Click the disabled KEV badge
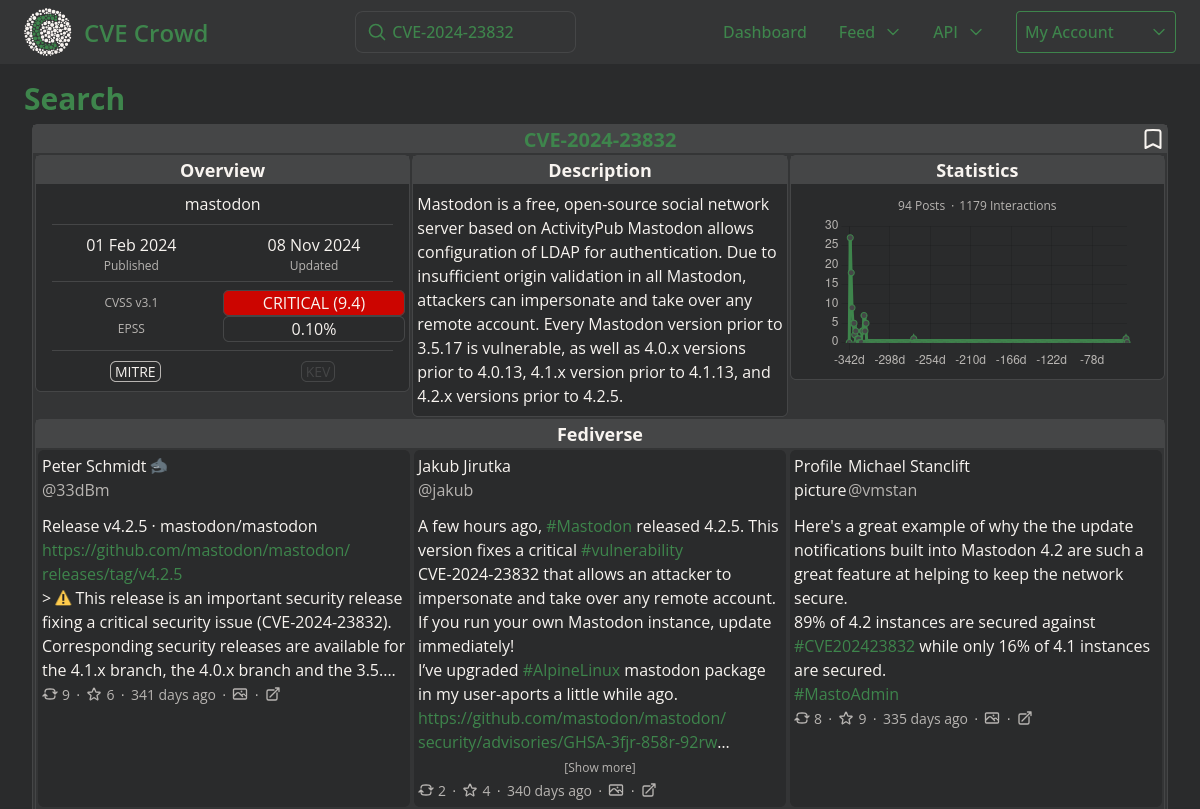This screenshot has width=1200, height=809. (x=318, y=372)
